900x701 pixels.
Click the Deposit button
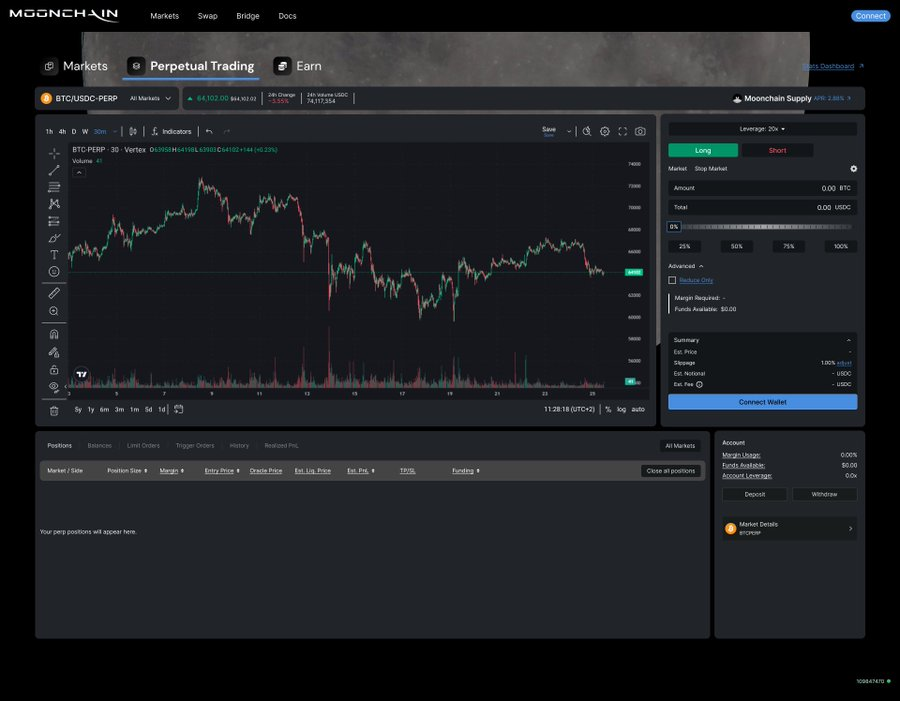pos(754,494)
